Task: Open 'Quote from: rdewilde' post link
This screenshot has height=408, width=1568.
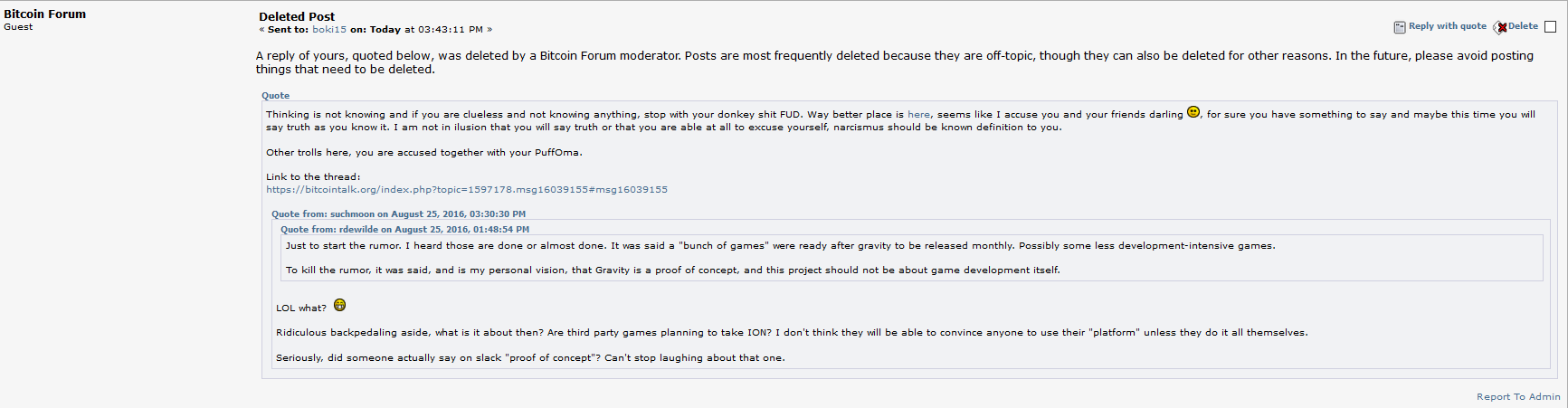Action: 404,230
